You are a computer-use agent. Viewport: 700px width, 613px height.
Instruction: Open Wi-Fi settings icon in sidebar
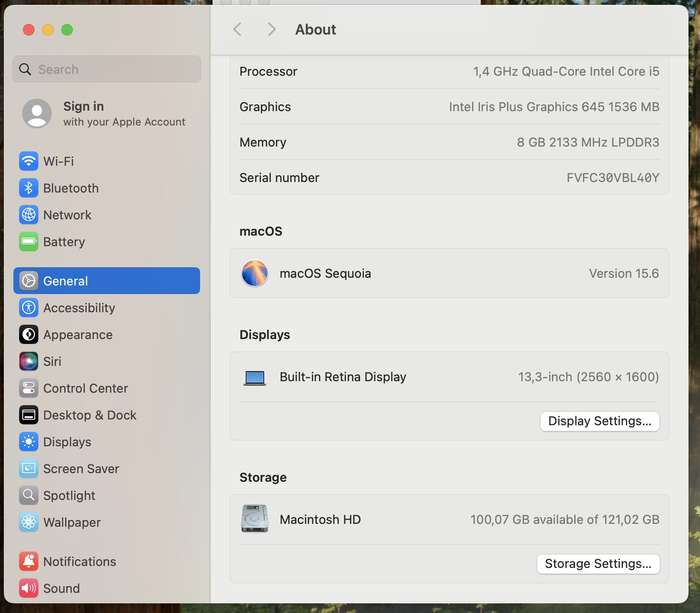(29, 161)
